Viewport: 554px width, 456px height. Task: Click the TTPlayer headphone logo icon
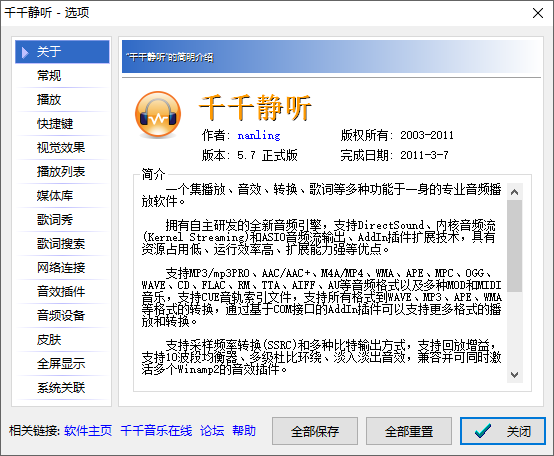(x=158, y=114)
